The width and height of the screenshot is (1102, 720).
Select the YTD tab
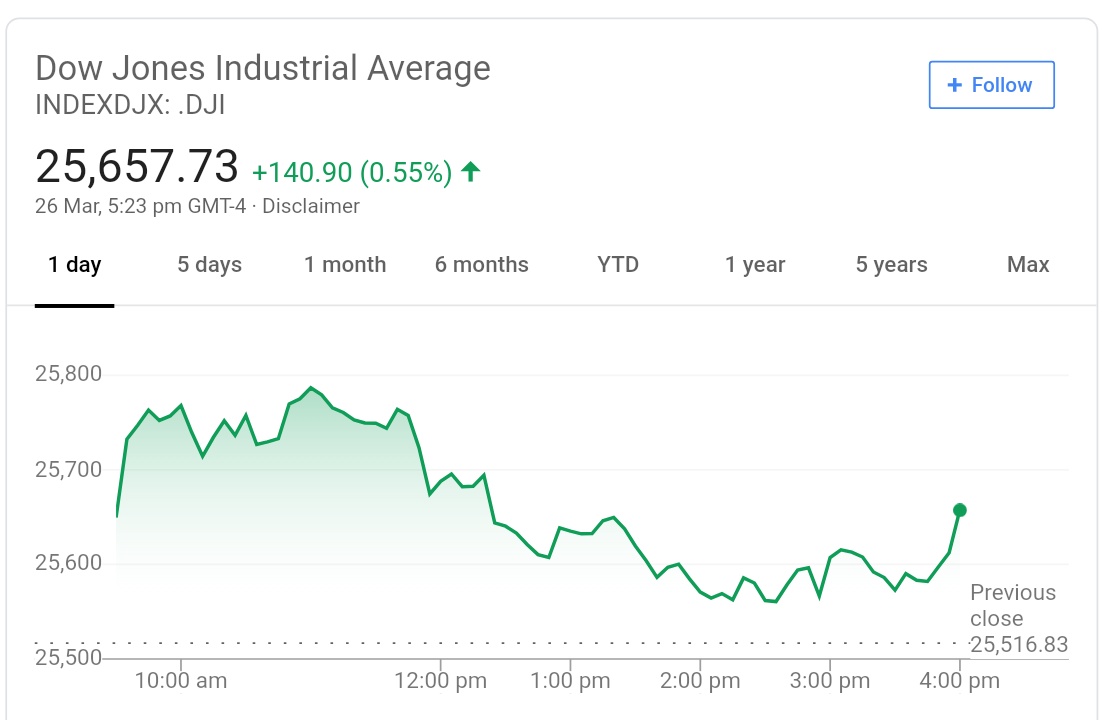pyautogui.click(x=618, y=265)
